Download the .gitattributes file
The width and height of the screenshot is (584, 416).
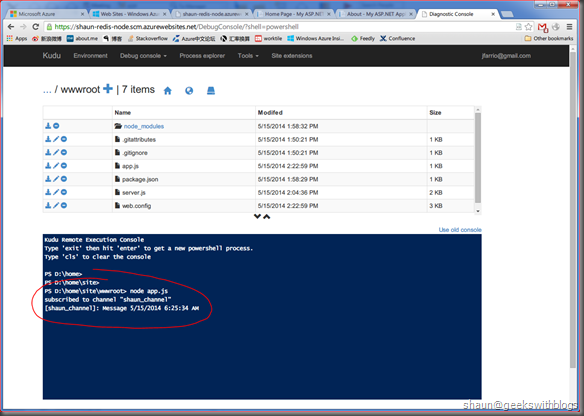[48, 139]
